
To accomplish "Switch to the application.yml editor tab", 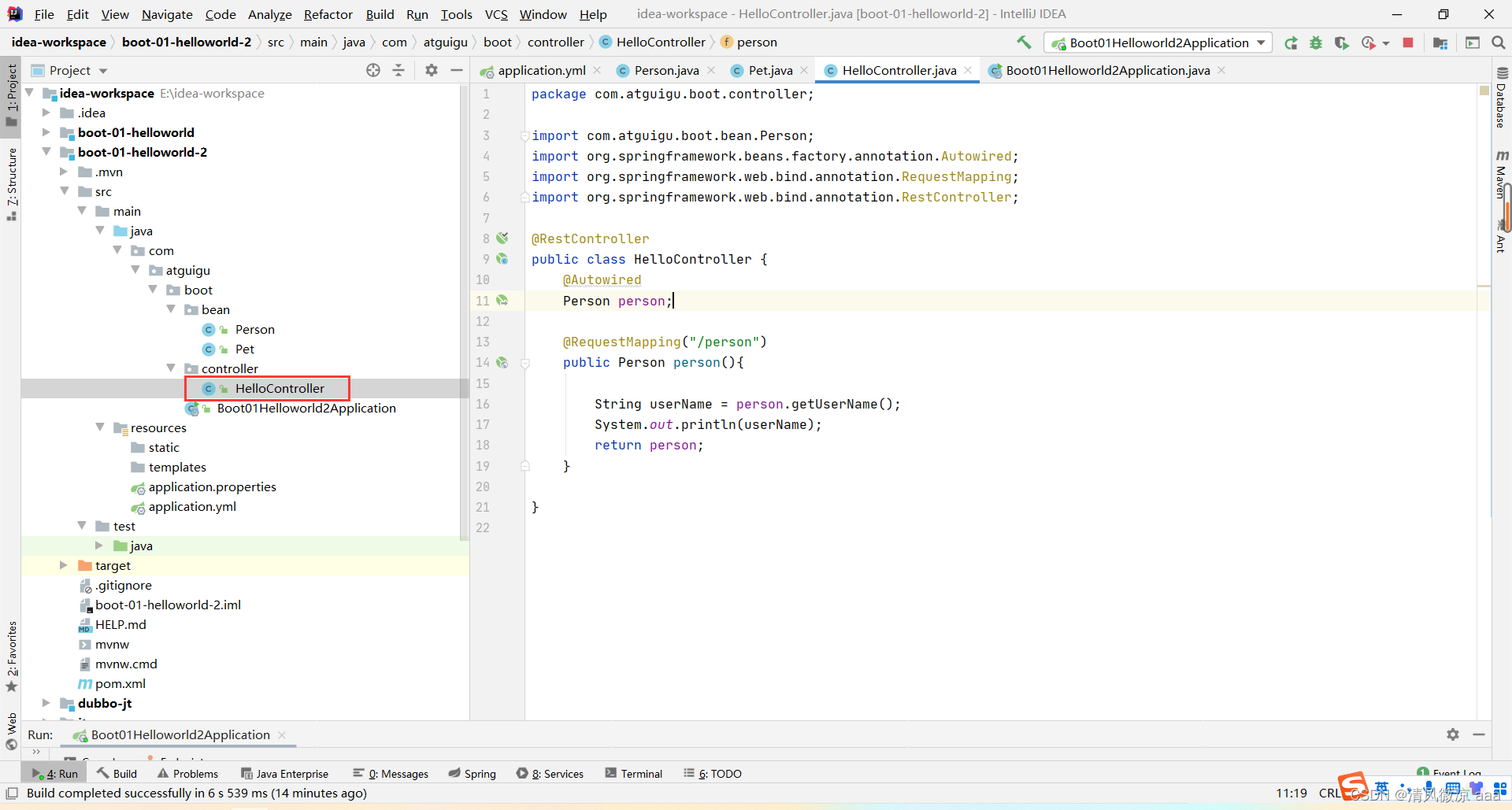I will click(542, 70).
